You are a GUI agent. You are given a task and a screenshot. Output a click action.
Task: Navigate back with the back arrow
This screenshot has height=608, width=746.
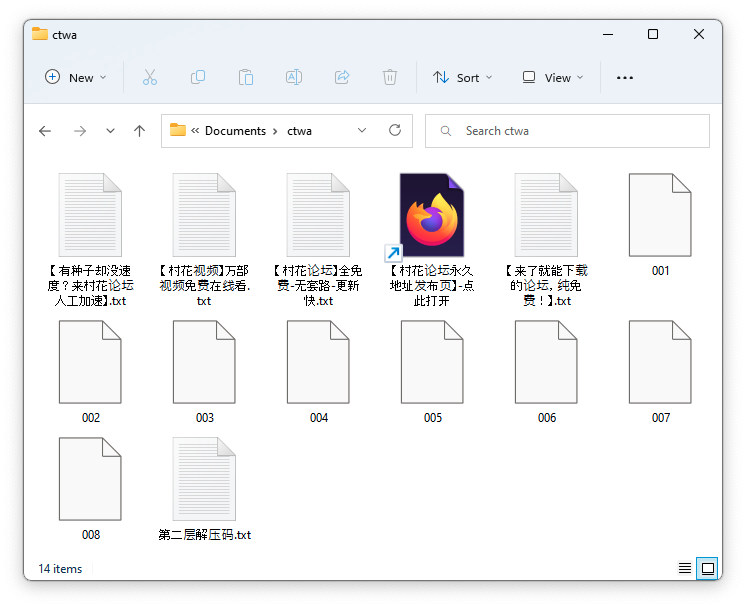tap(44, 131)
